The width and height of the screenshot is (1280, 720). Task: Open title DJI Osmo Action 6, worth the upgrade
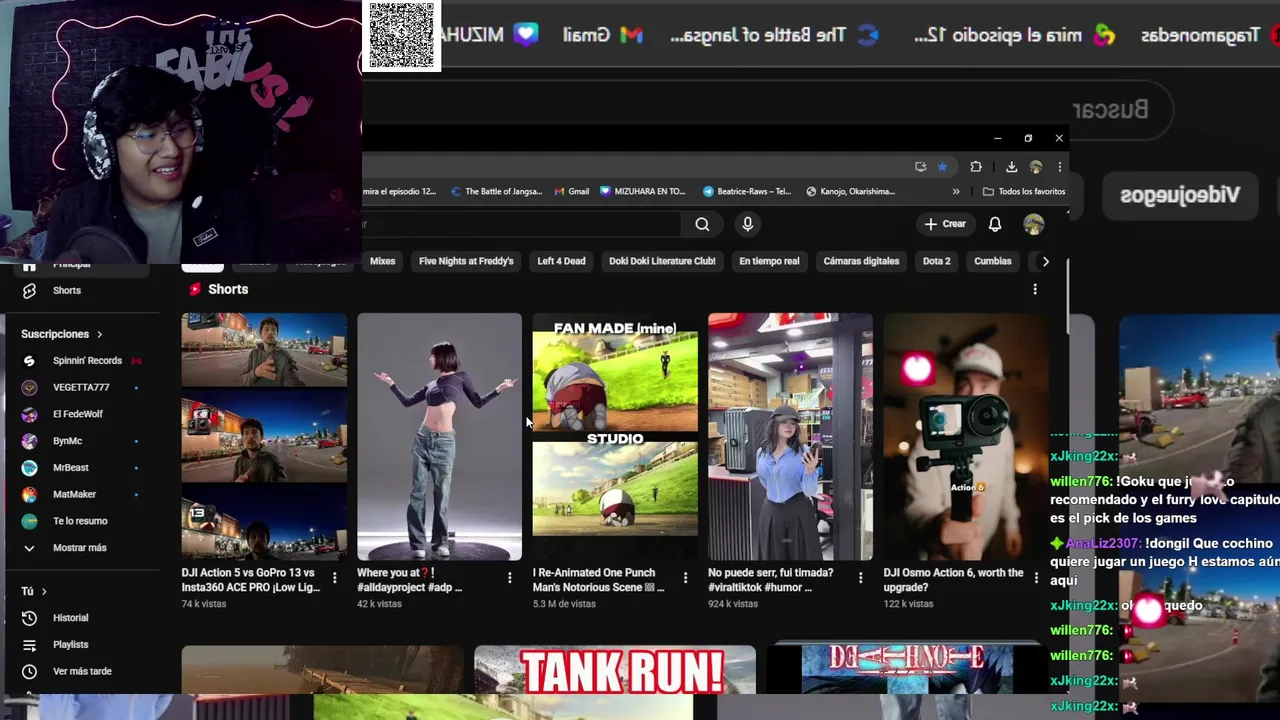pos(953,580)
